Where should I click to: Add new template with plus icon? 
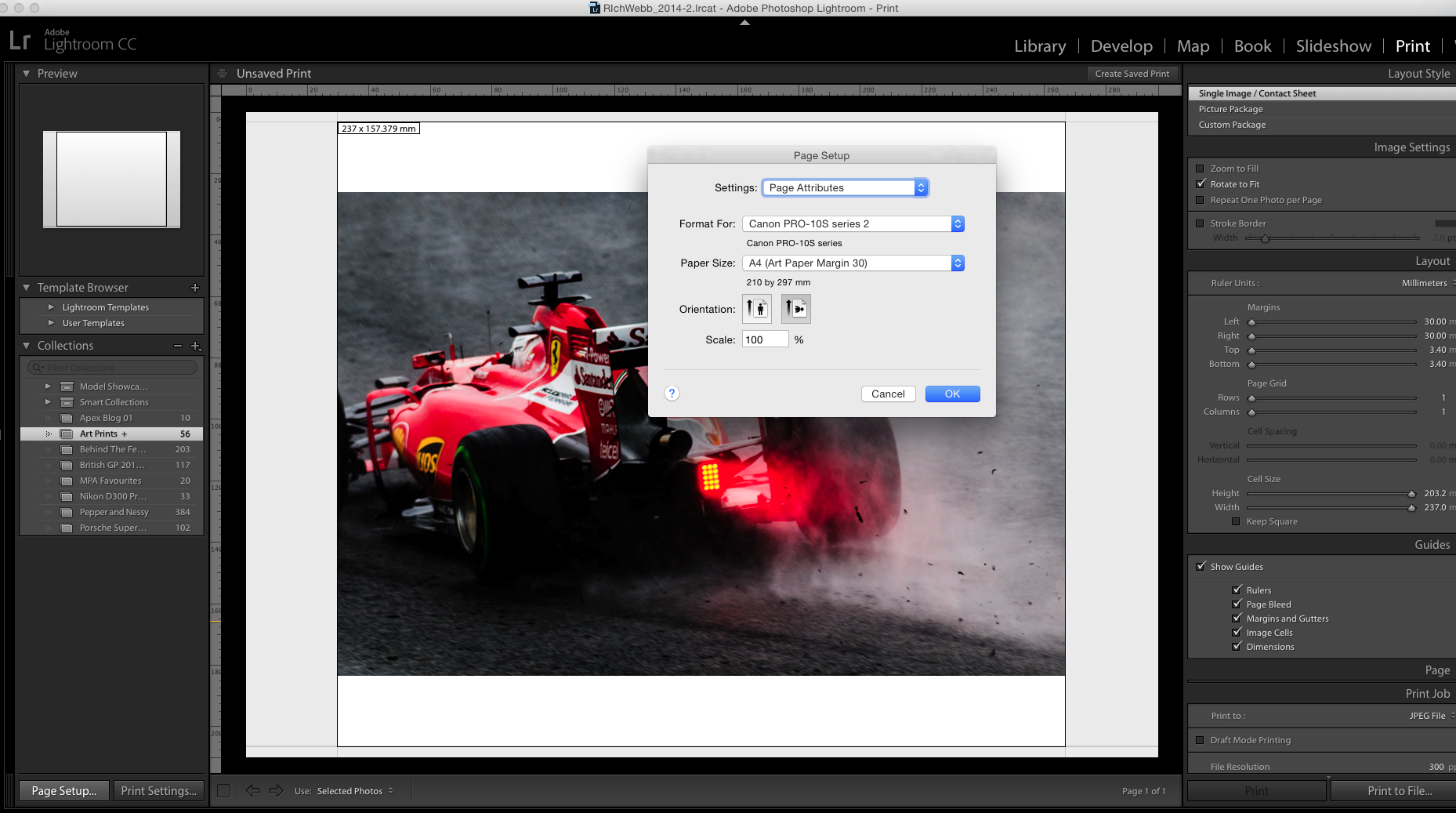click(195, 288)
